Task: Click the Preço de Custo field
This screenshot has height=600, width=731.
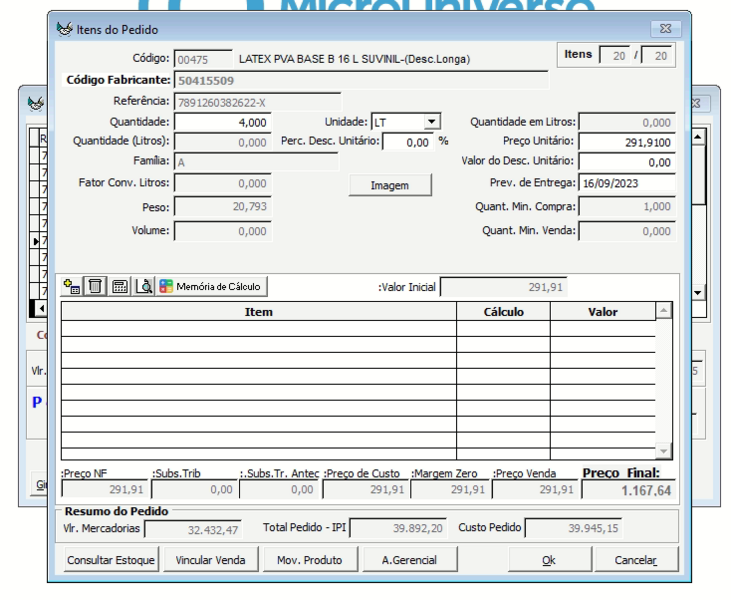Action: (x=365, y=490)
